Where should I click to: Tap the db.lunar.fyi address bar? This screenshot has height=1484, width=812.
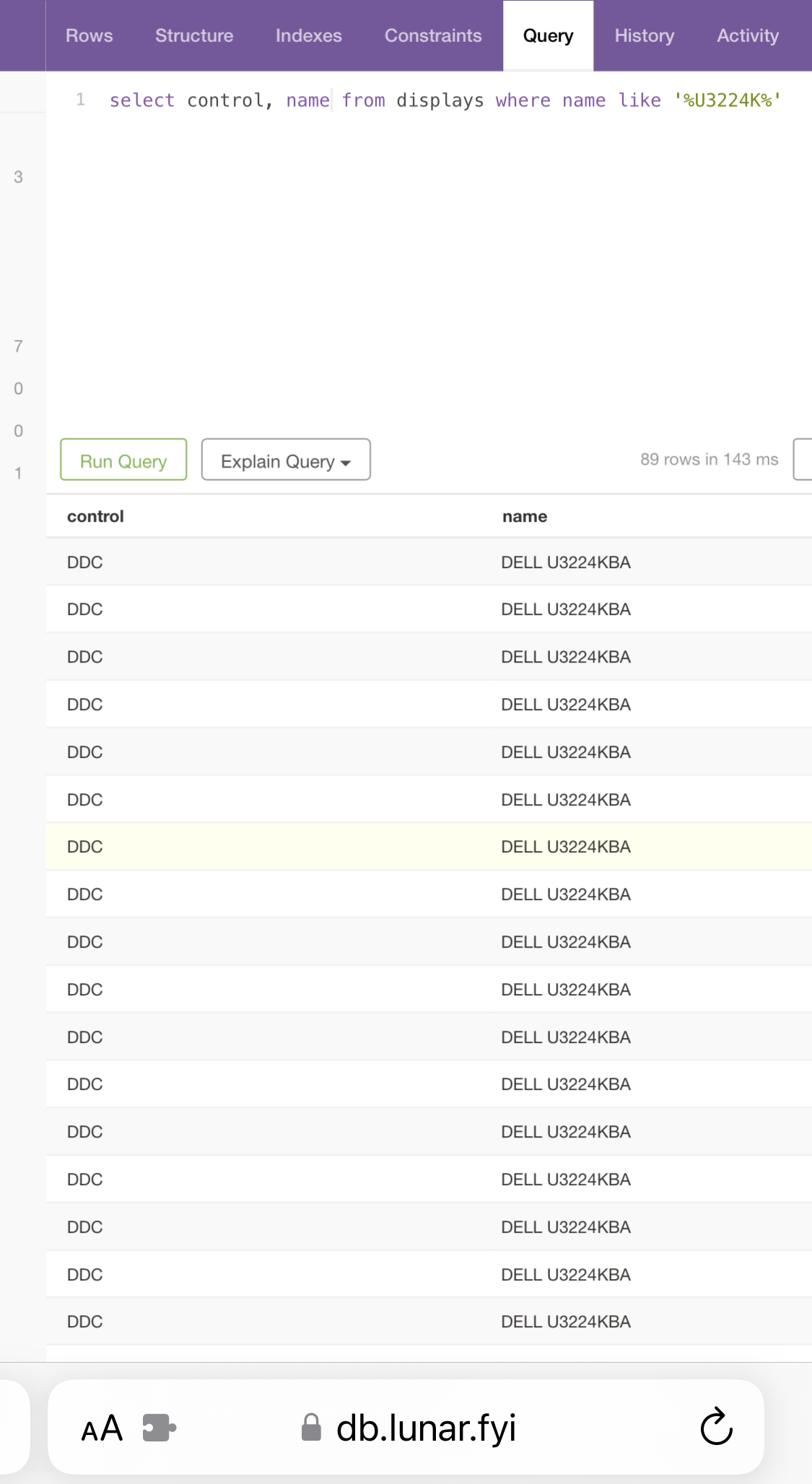pyautogui.click(x=406, y=1428)
